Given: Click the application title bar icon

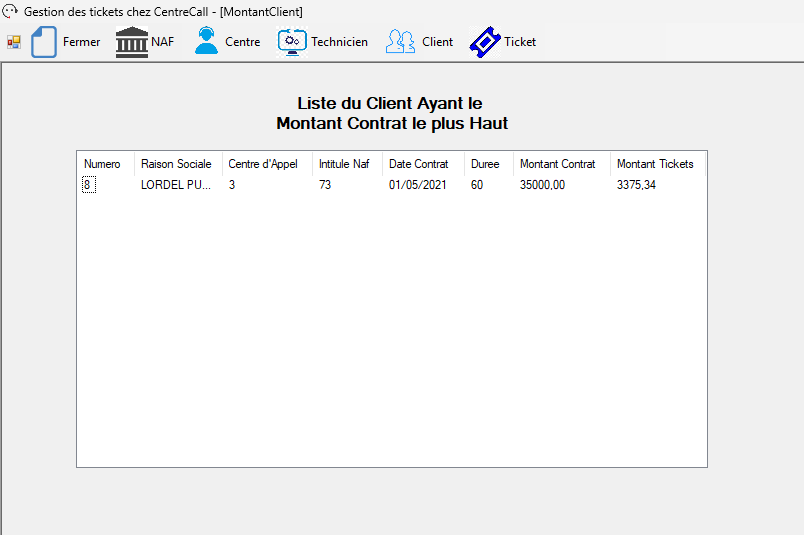Looking at the screenshot, I should [11, 12].
